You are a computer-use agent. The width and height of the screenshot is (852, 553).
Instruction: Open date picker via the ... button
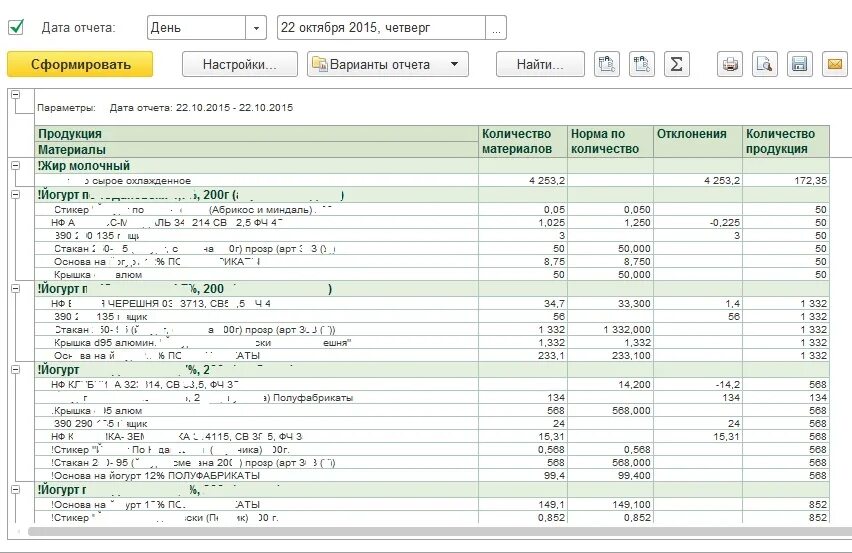pyautogui.click(x=496, y=28)
